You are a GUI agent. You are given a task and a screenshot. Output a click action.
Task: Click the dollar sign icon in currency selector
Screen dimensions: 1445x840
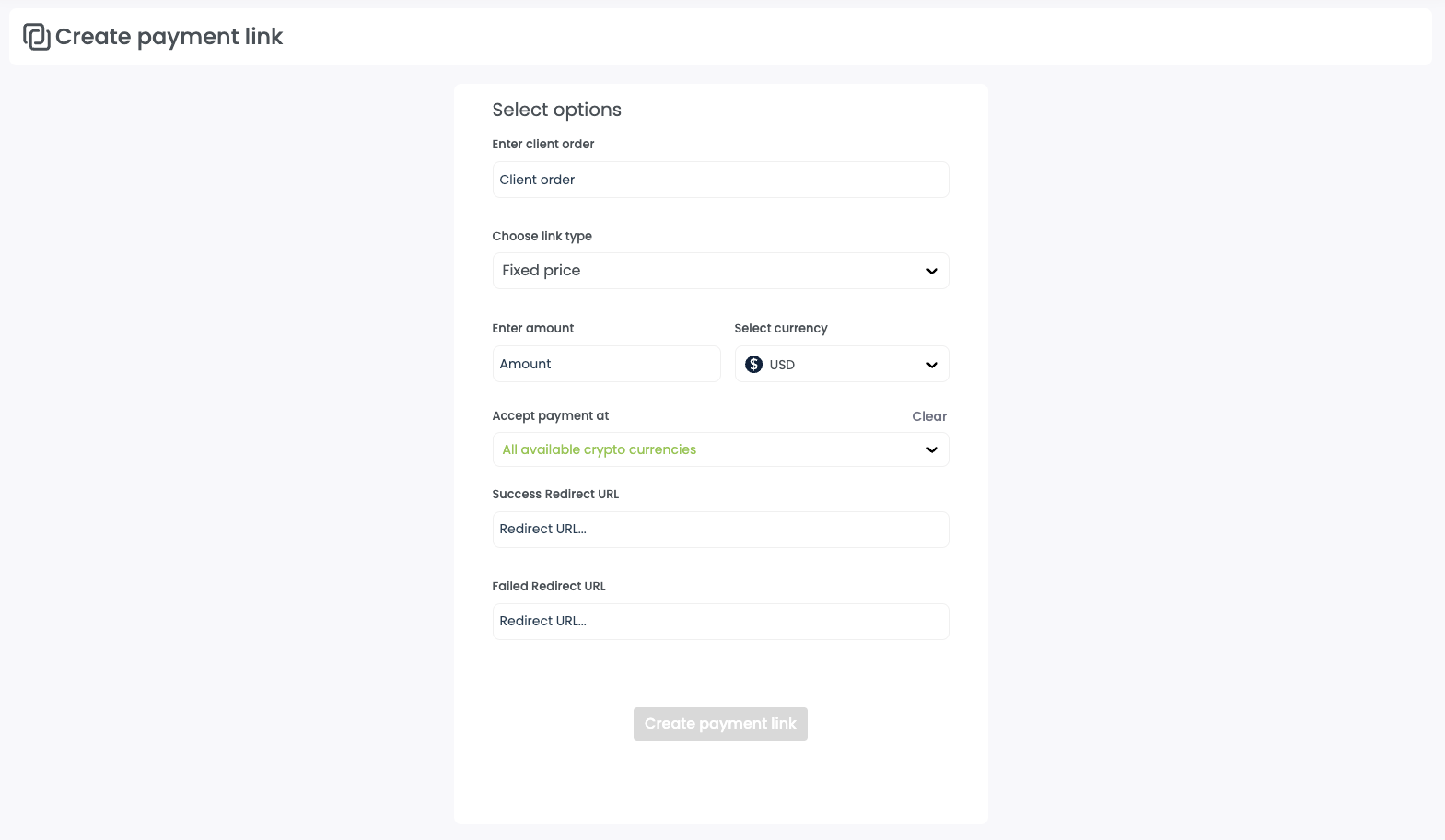click(753, 365)
